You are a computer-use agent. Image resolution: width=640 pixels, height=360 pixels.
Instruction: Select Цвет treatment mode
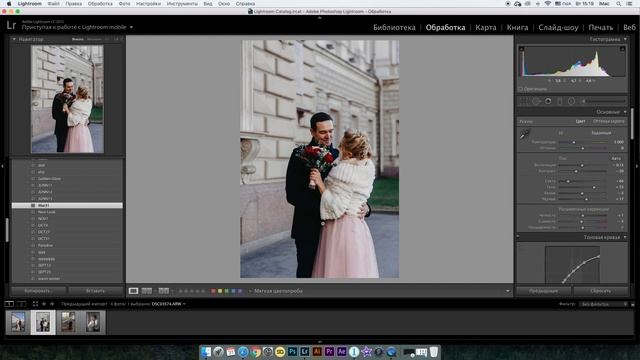pyautogui.click(x=580, y=121)
